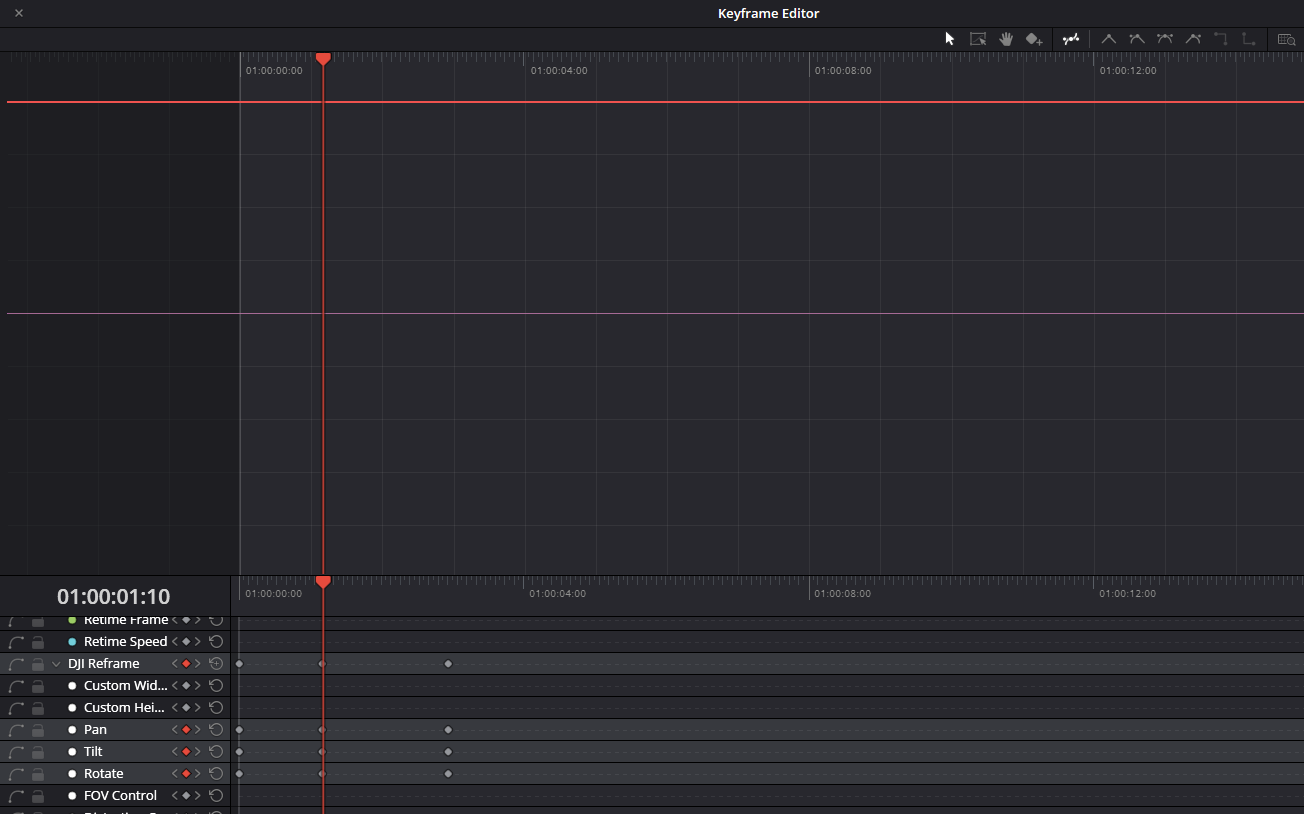Set linear keyframe interpolation
Viewport: 1304px width, 814px height.
pos(1108,39)
